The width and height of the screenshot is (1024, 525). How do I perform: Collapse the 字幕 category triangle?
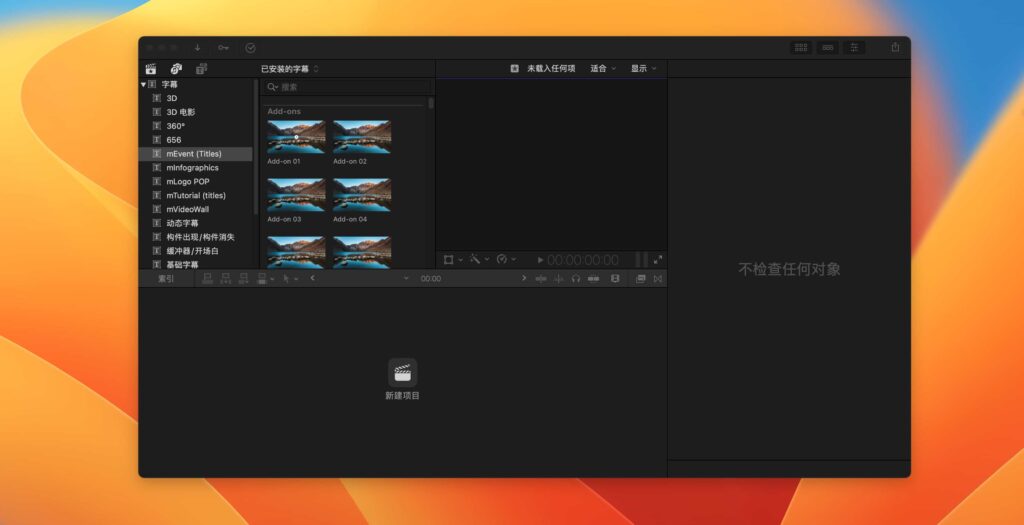click(x=143, y=84)
